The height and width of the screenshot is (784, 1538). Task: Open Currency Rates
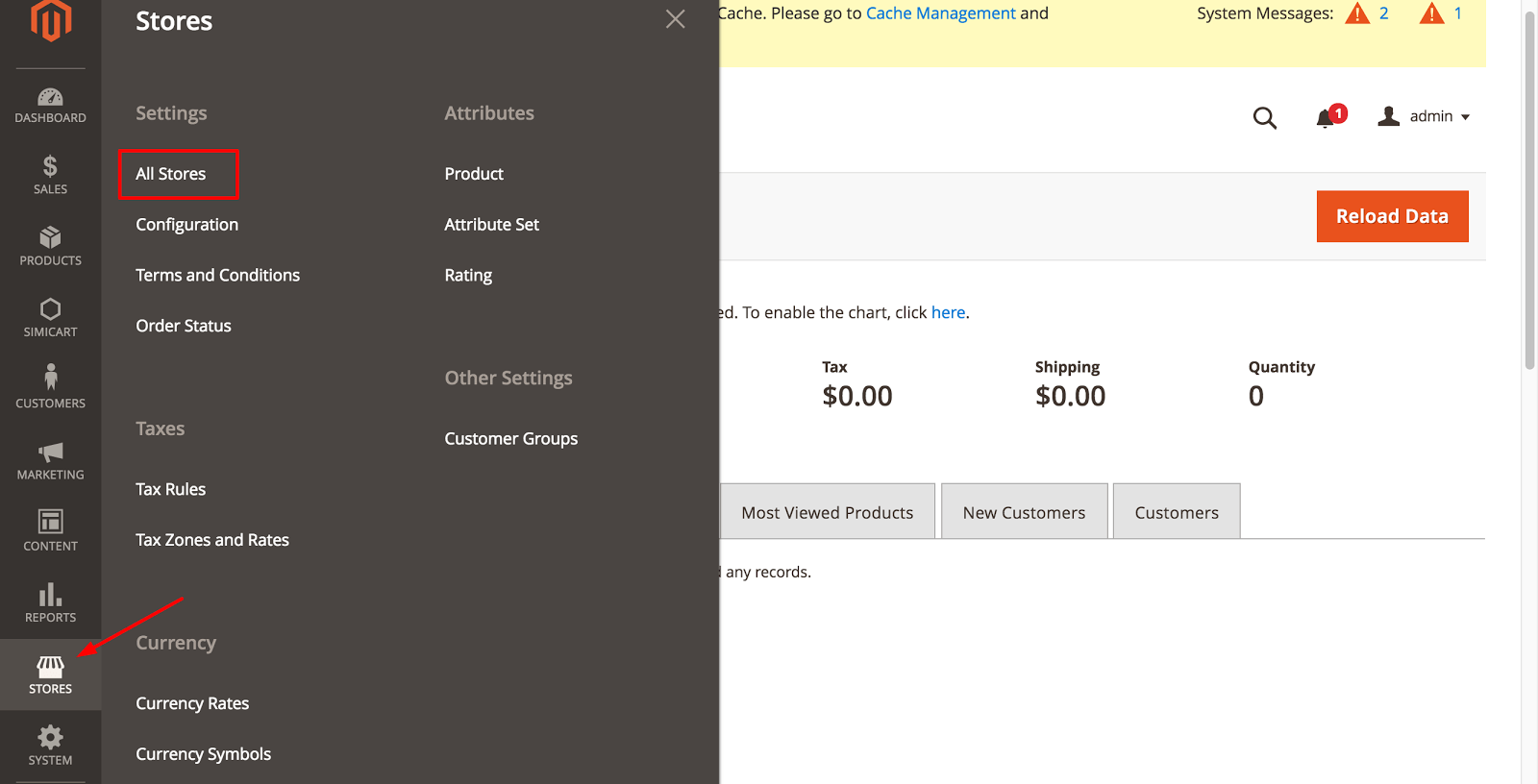click(x=192, y=703)
